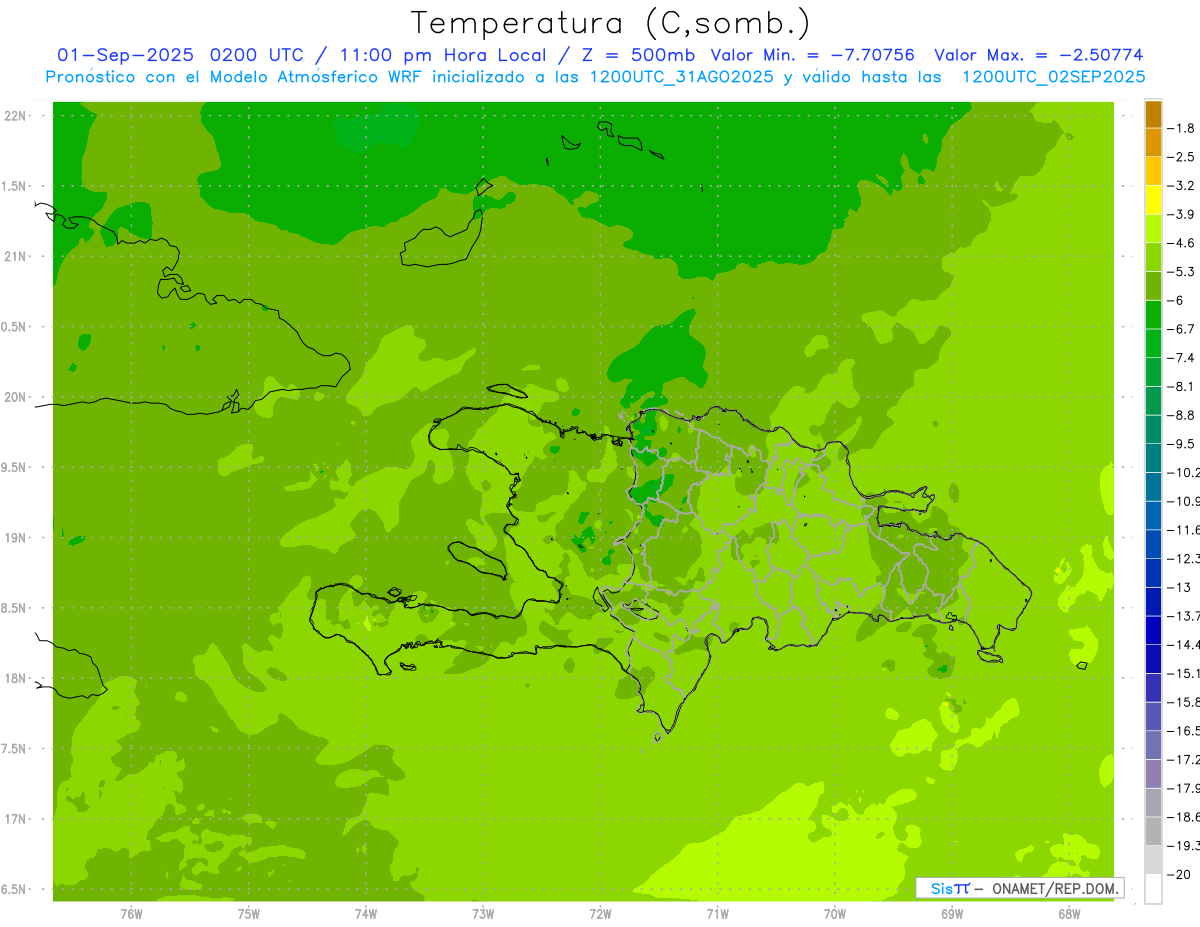This screenshot has width=1200, height=927.
Task: Click the 76W longitude axis label
Action: coord(131,913)
